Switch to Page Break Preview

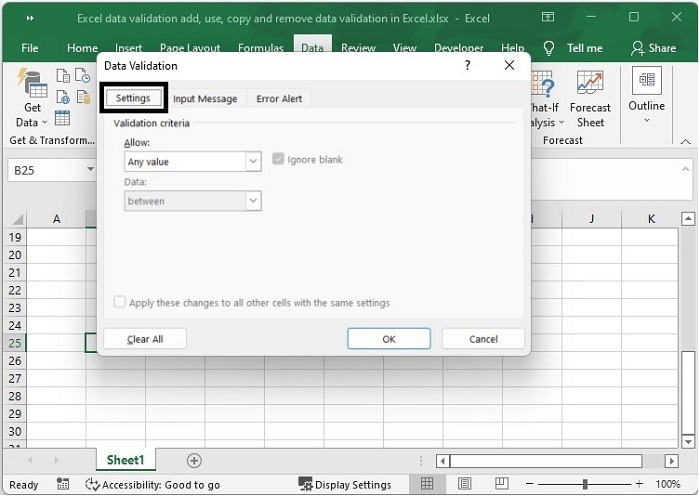[502, 484]
